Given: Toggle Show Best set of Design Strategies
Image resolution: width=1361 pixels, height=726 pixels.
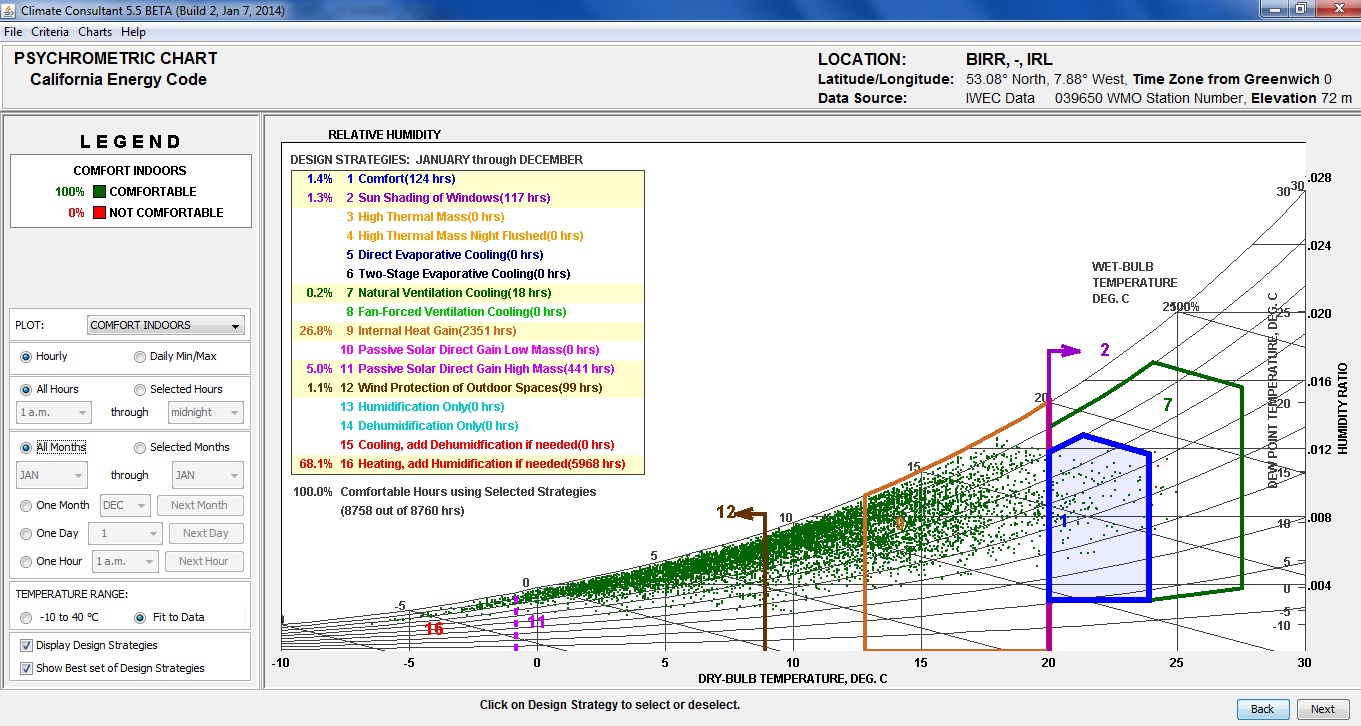Looking at the screenshot, I should [25, 669].
